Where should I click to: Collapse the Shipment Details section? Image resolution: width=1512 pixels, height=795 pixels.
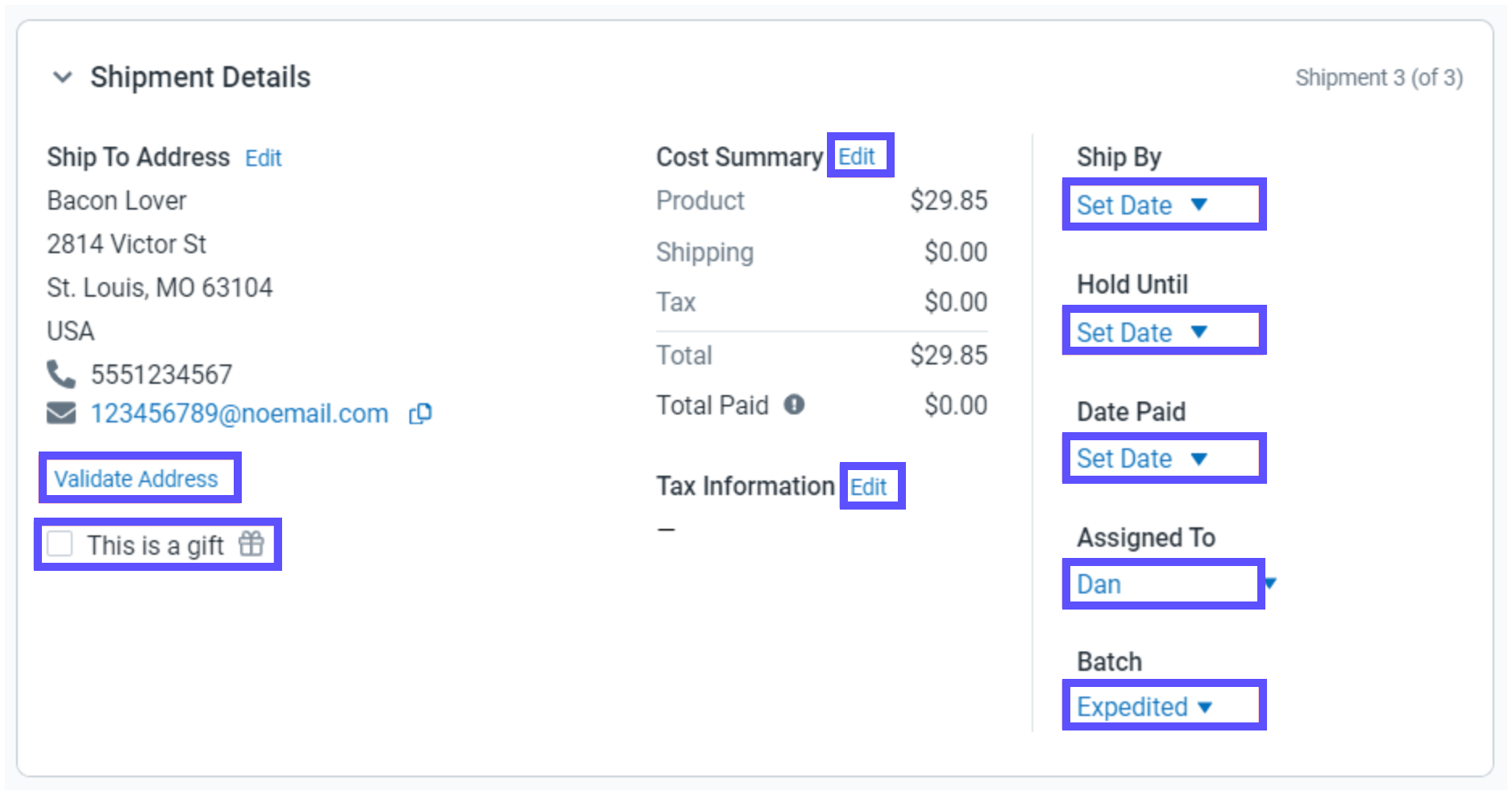point(62,77)
